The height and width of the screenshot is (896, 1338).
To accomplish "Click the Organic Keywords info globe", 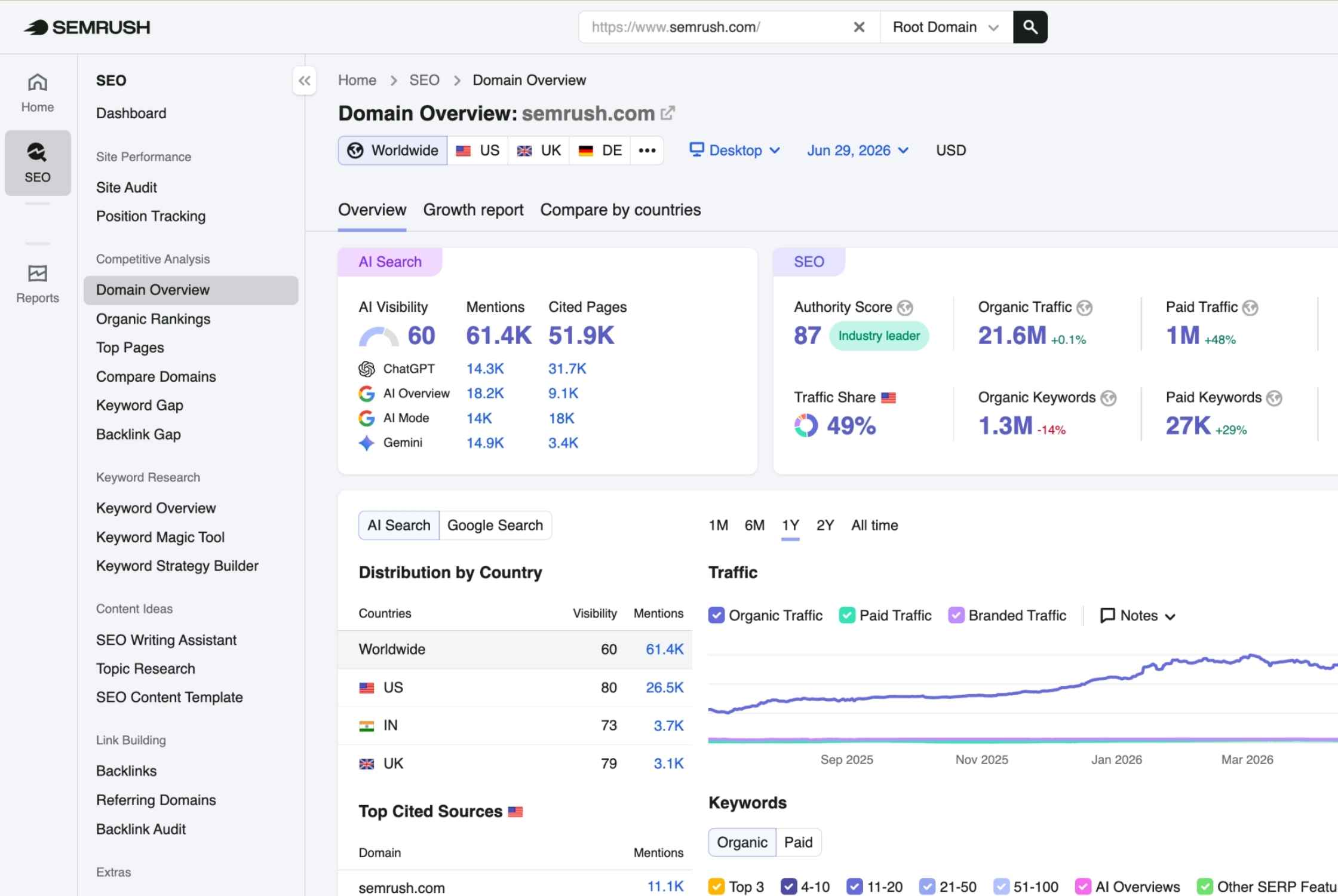I will [1109, 398].
